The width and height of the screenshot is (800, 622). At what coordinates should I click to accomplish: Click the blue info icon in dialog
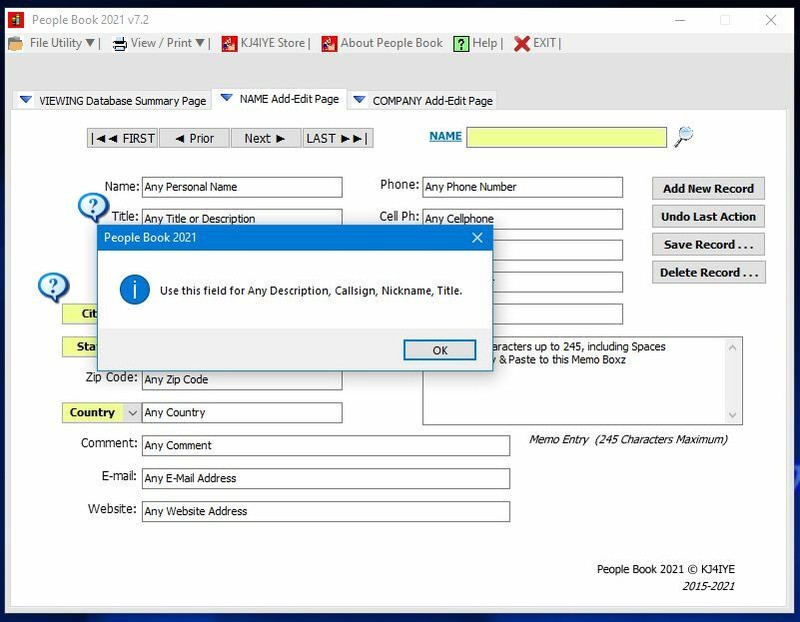(135, 290)
